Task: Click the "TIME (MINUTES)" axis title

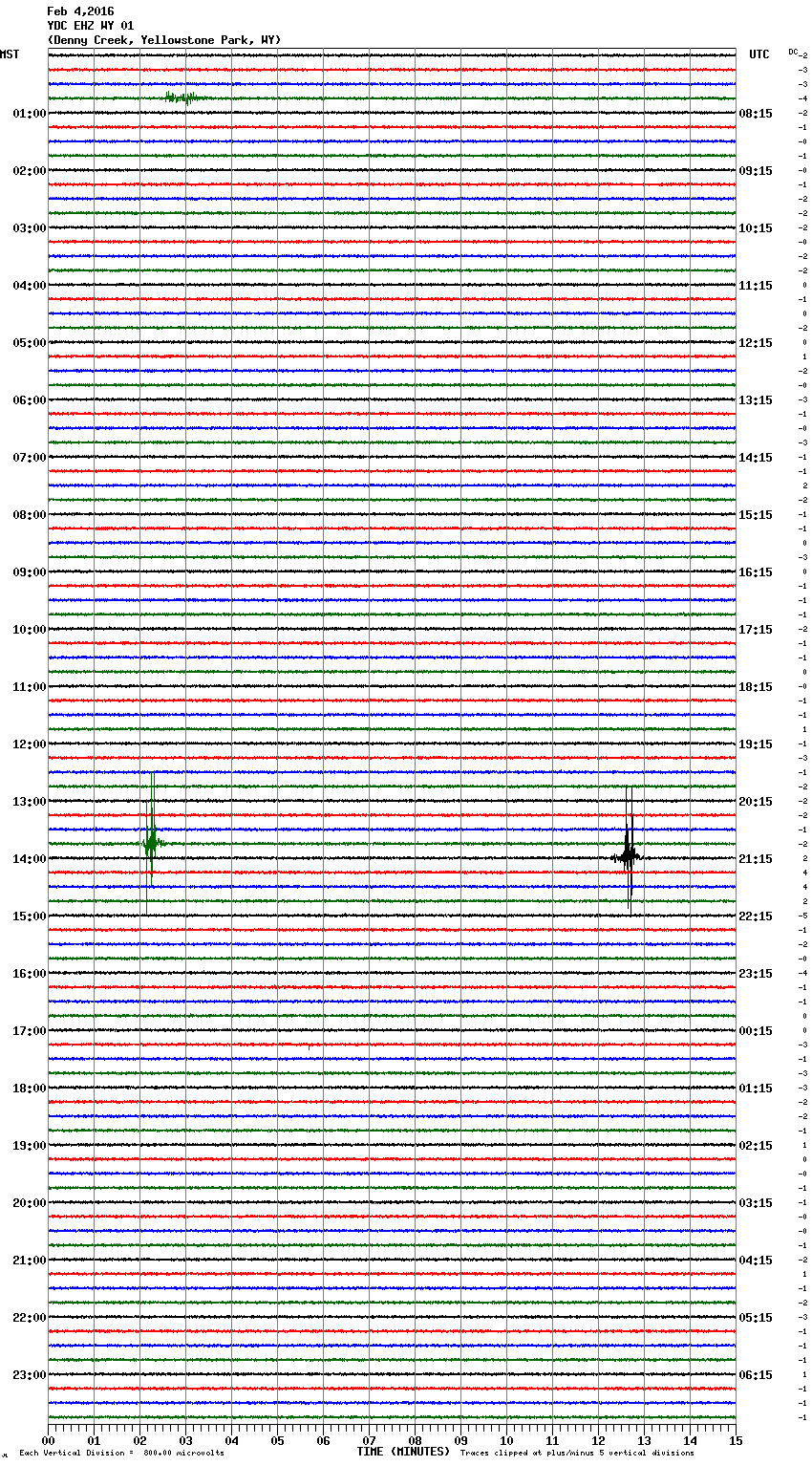Action: click(403, 1452)
